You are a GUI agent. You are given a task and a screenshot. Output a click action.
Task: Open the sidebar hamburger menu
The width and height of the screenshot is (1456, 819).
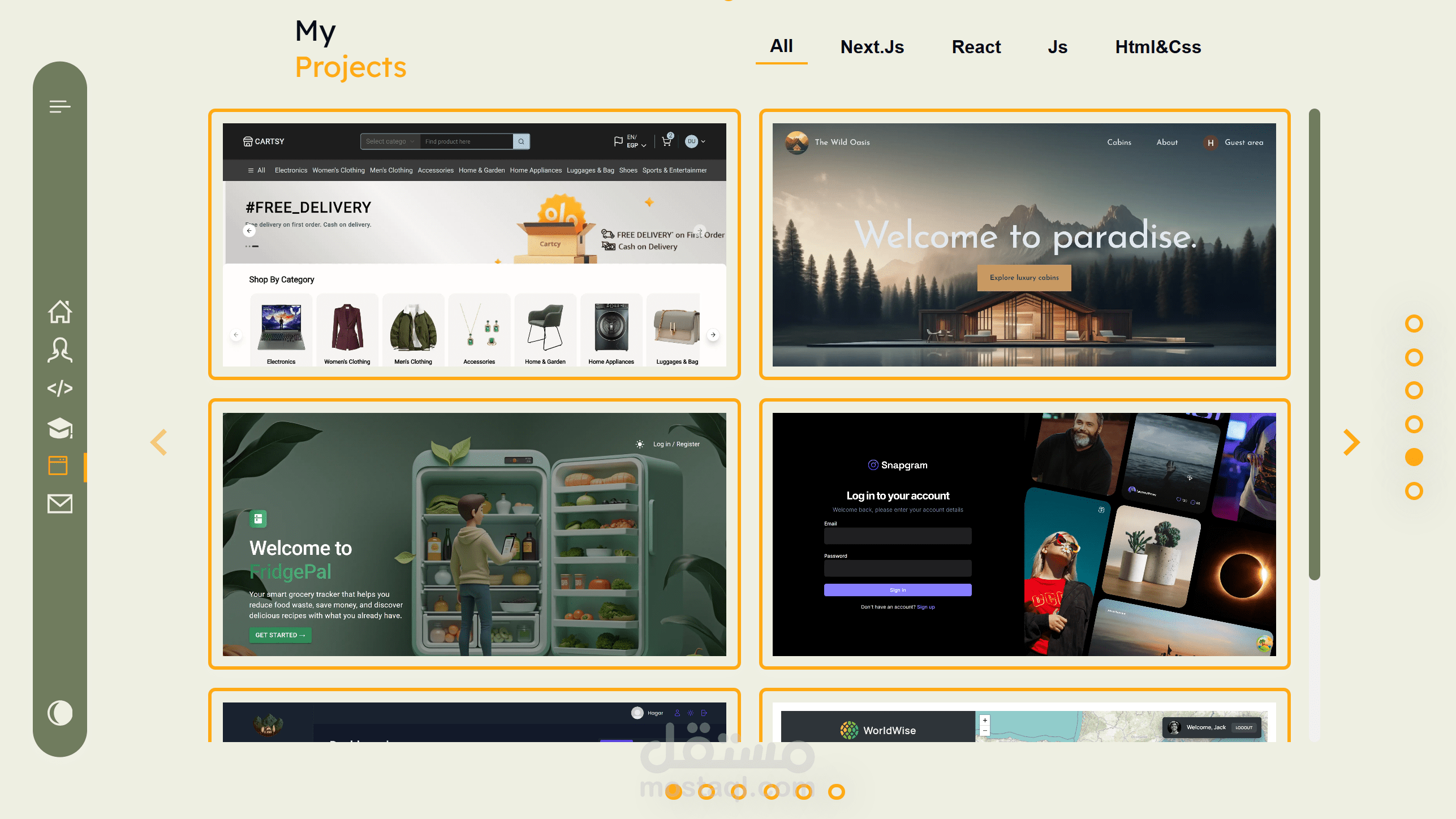(x=59, y=106)
